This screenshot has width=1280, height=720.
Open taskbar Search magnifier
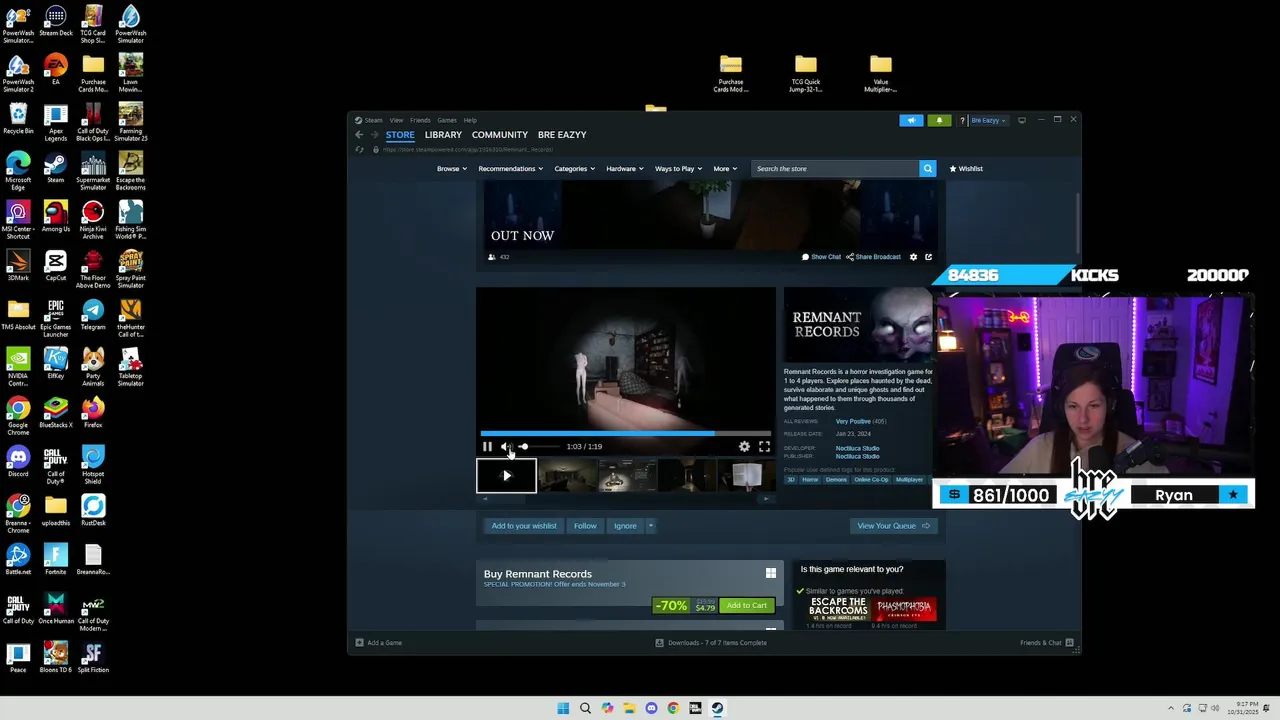pos(585,708)
